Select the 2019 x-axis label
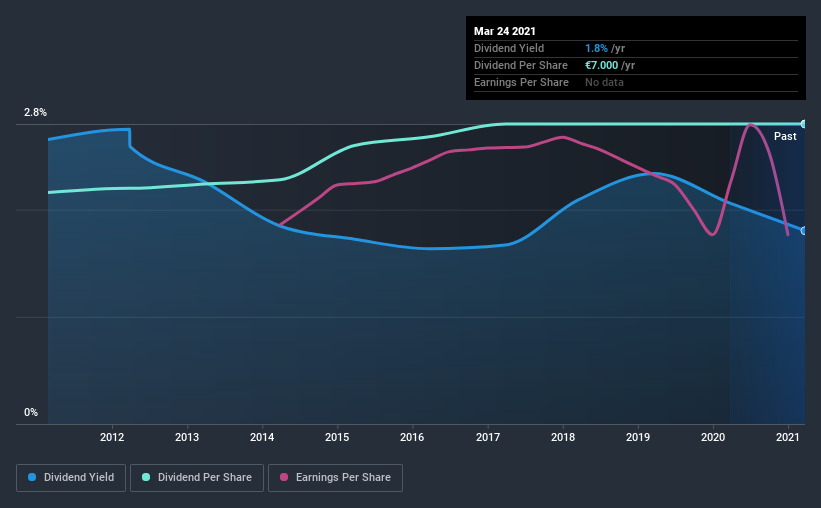The height and width of the screenshot is (508, 821). tap(638, 437)
